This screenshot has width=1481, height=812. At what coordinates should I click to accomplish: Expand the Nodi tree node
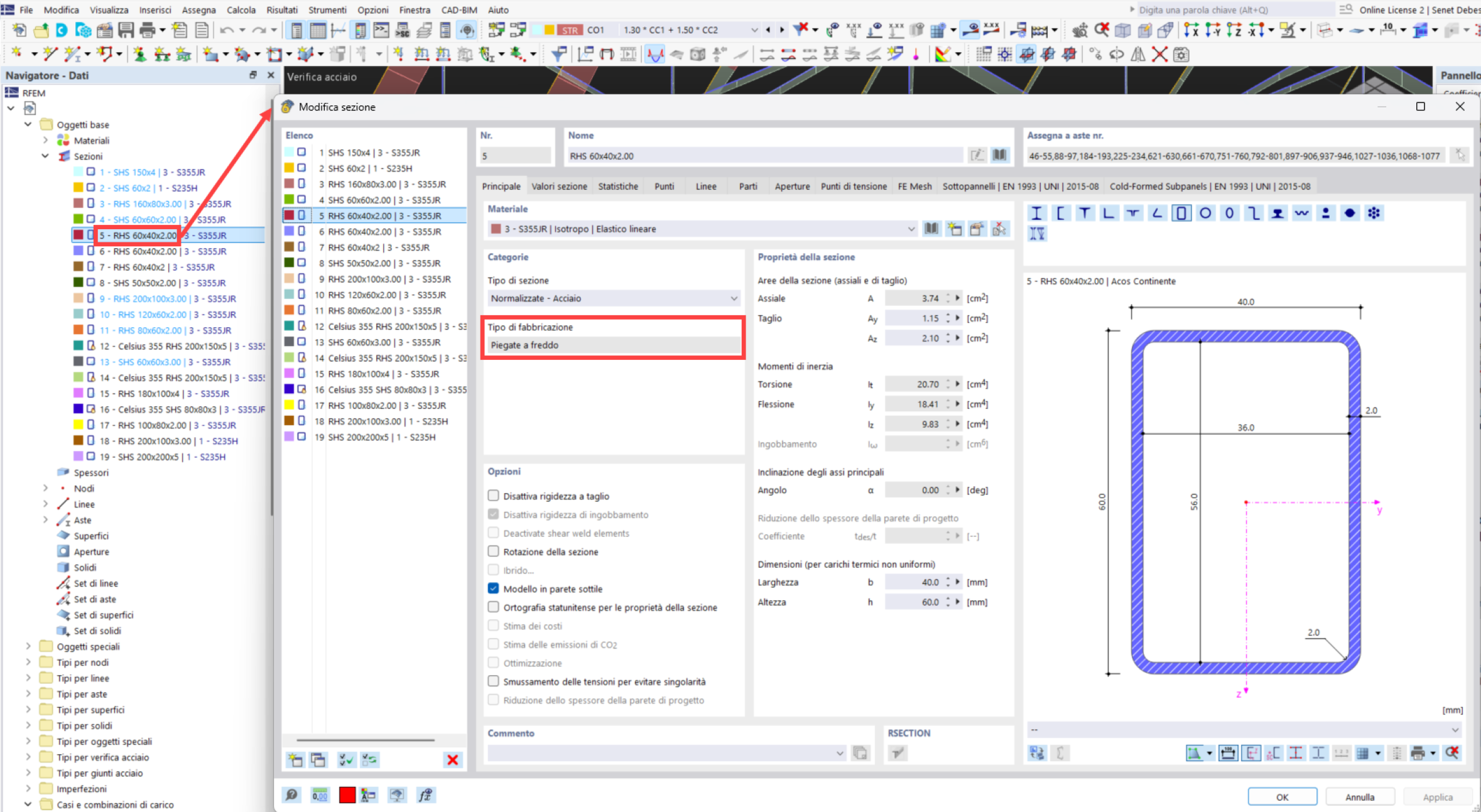click(x=45, y=489)
